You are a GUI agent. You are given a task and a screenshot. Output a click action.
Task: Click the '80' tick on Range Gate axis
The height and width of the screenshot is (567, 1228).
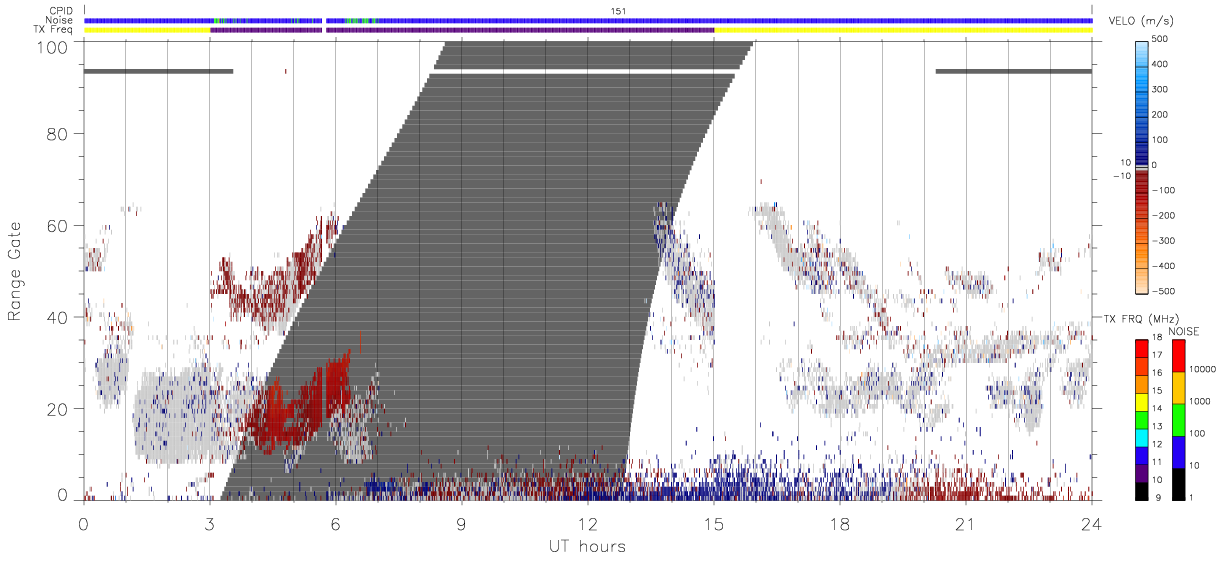[x=58, y=134]
